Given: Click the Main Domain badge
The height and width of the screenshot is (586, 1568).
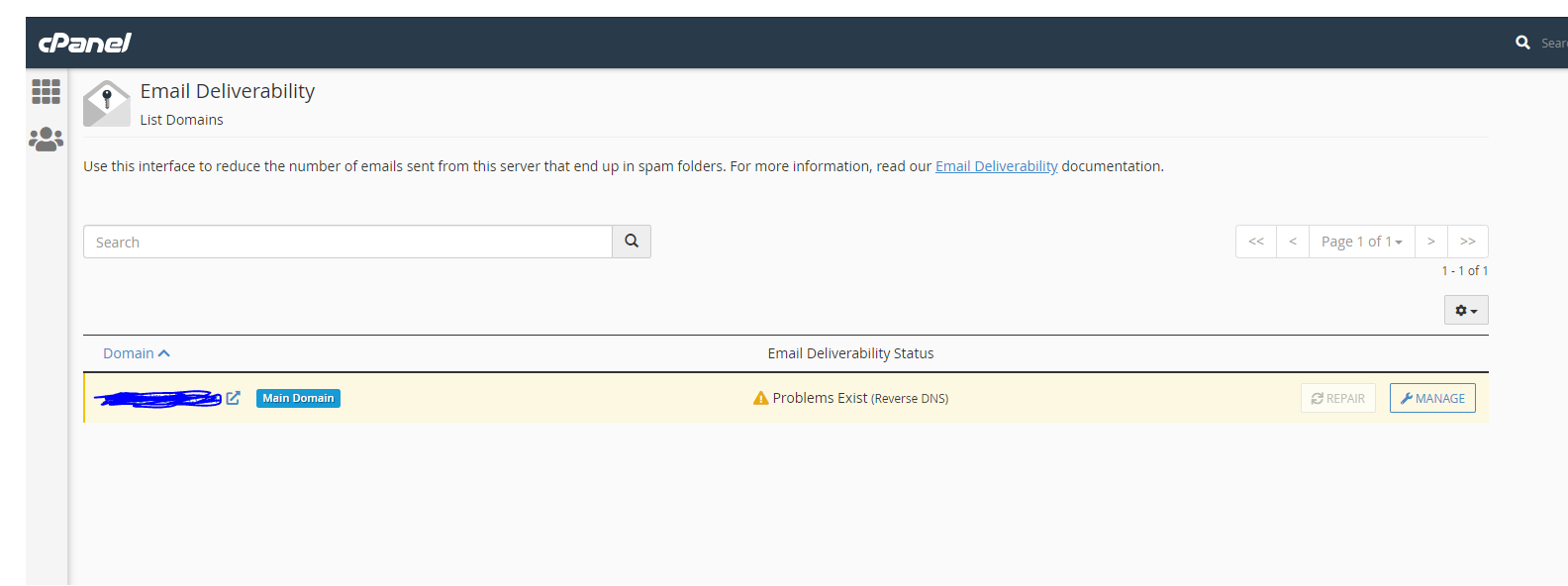Looking at the screenshot, I should pyautogui.click(x=298, y=398).
